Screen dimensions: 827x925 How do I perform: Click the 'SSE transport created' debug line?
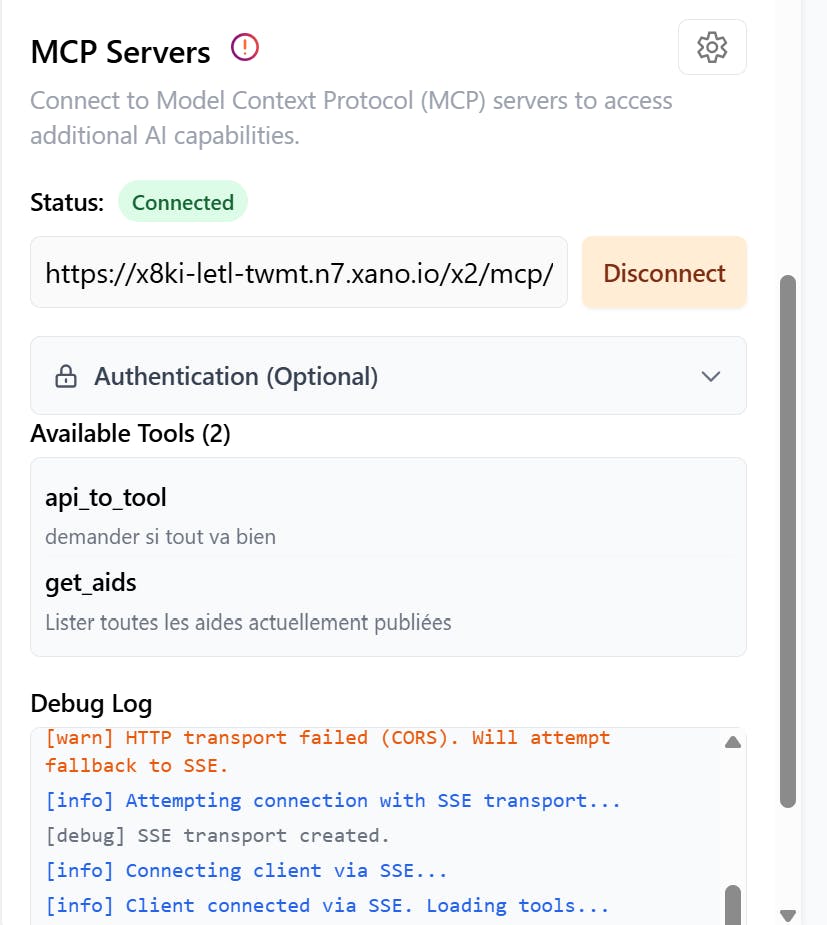pos(217,836)
